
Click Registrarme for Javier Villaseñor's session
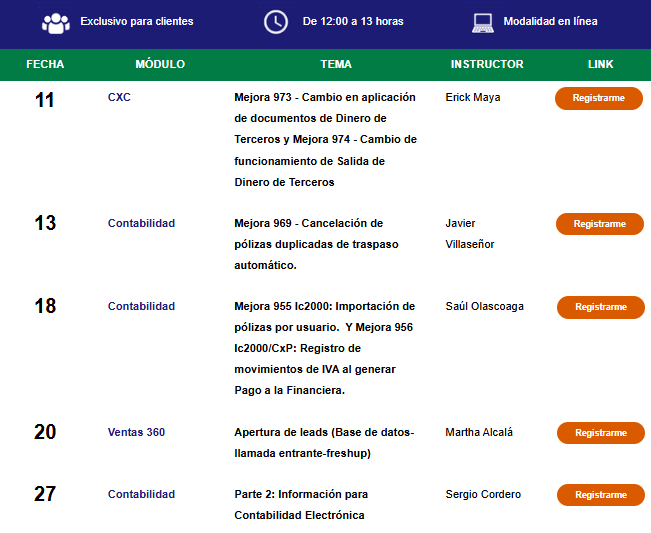[x=600, y=224]
